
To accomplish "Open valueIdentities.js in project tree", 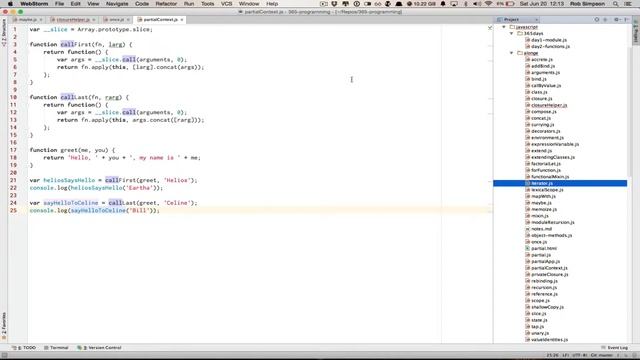I will click(x=549, y=340).
